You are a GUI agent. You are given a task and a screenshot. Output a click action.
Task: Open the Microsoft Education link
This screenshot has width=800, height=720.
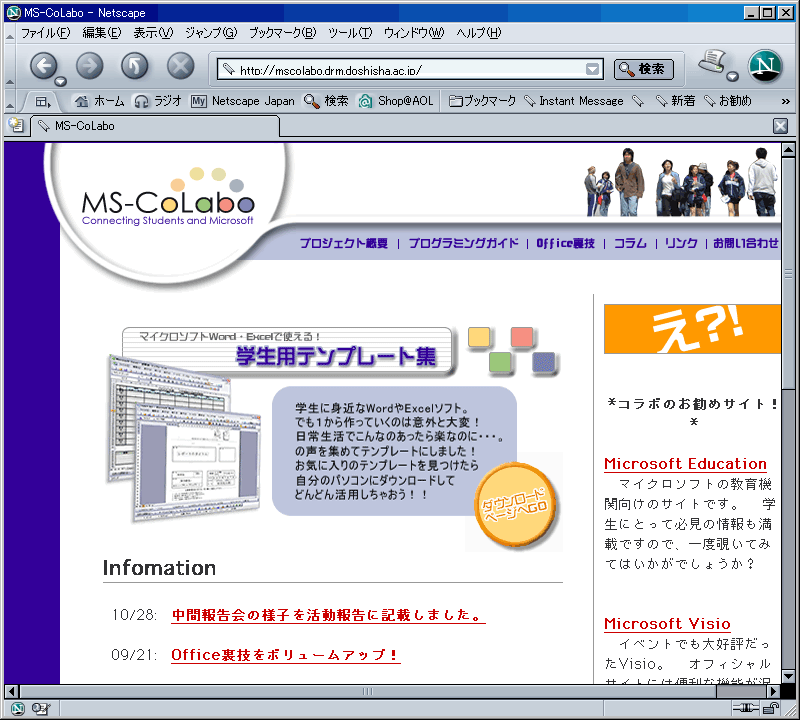click(x=685, y=464)
